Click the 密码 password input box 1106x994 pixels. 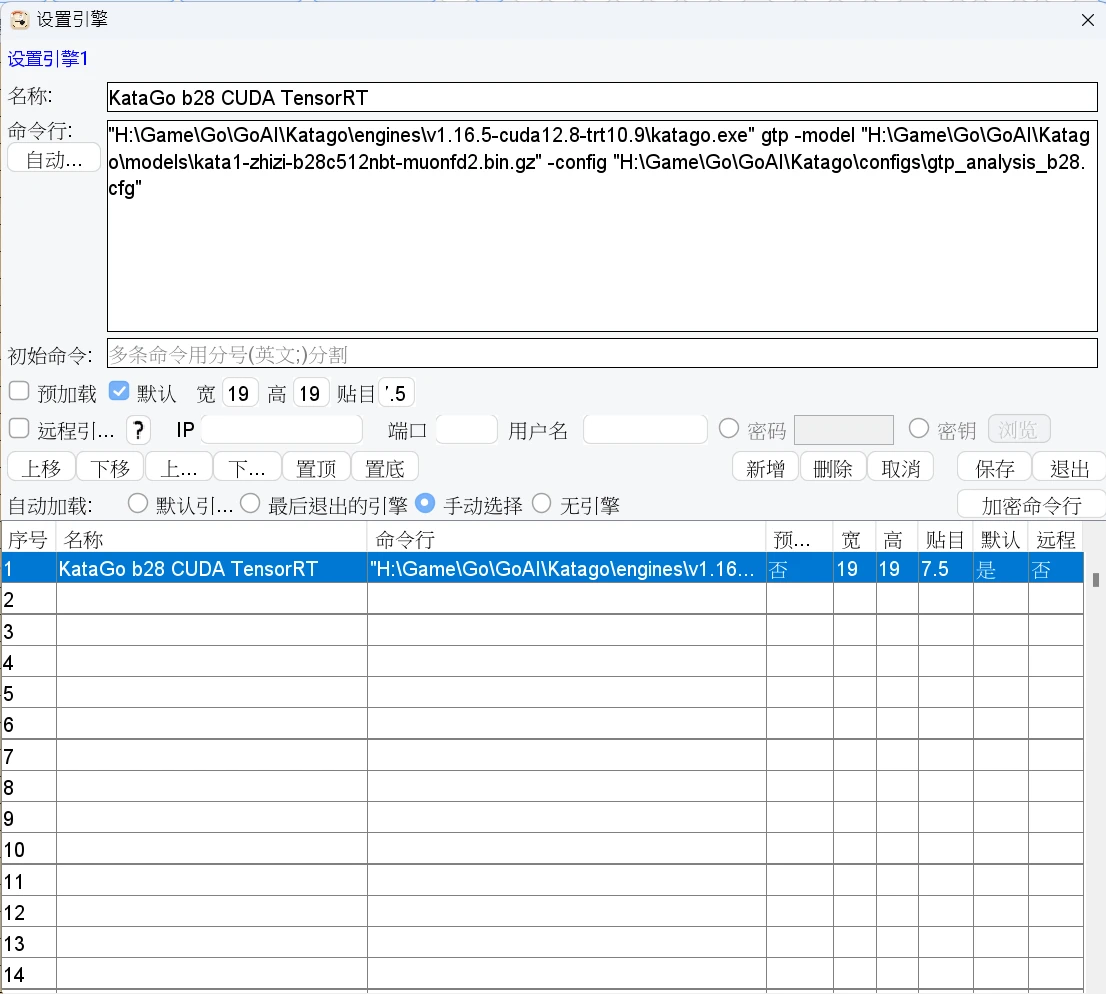click(844, 430)
